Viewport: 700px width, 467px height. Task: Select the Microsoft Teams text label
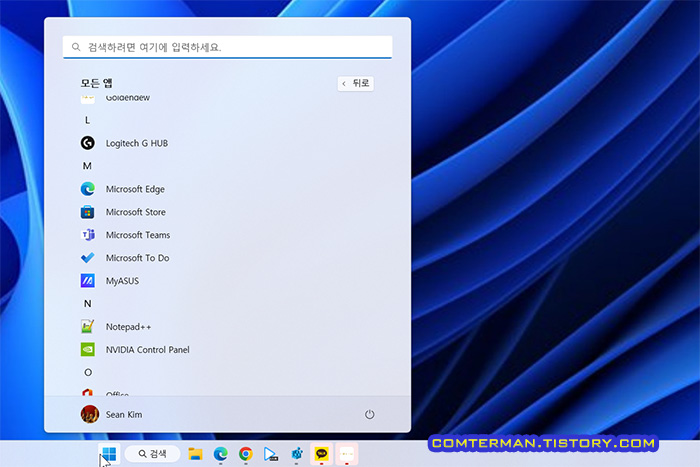click(138, 235)
